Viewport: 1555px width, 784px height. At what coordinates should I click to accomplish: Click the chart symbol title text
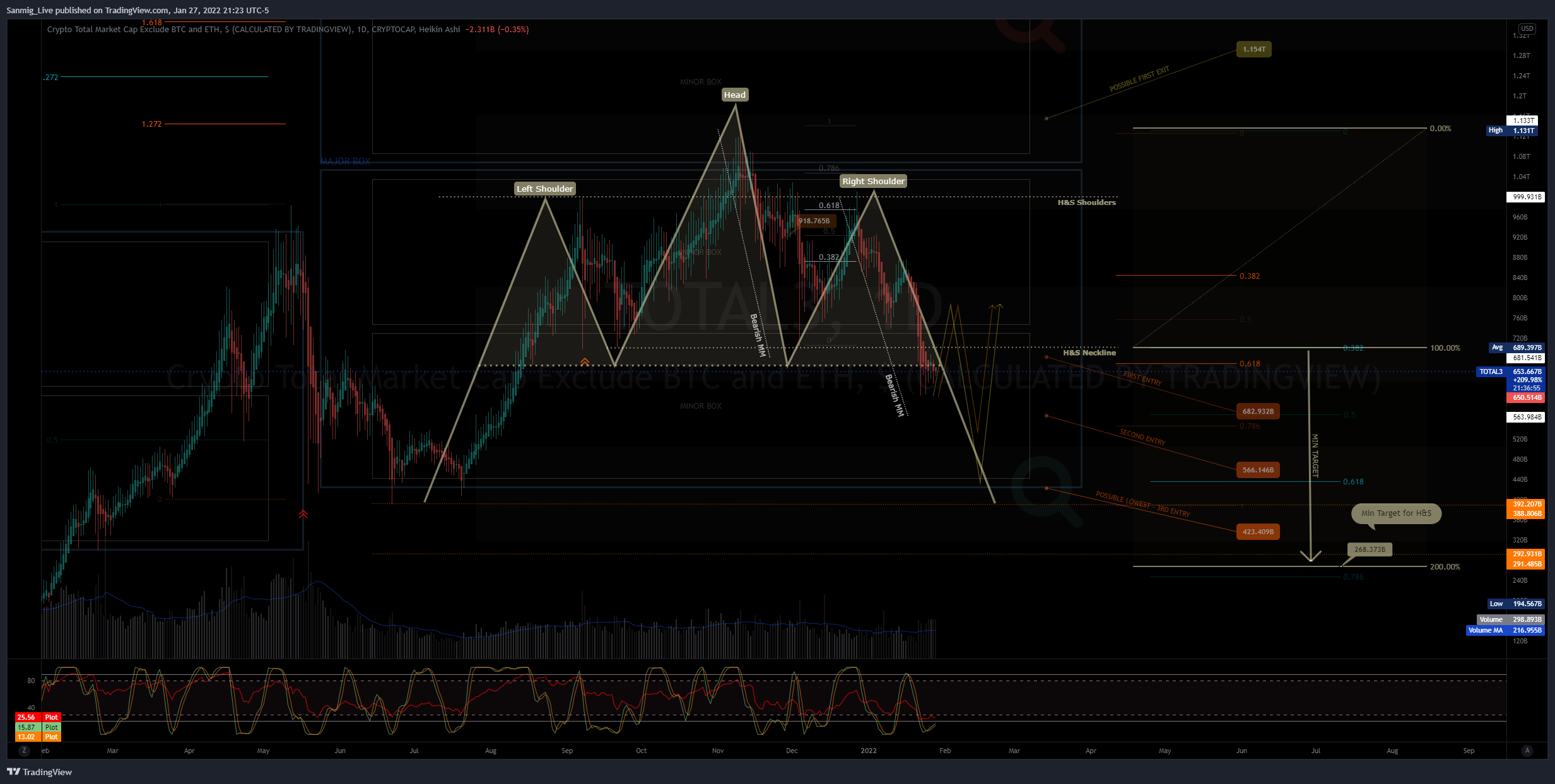(x=254, y=29)
